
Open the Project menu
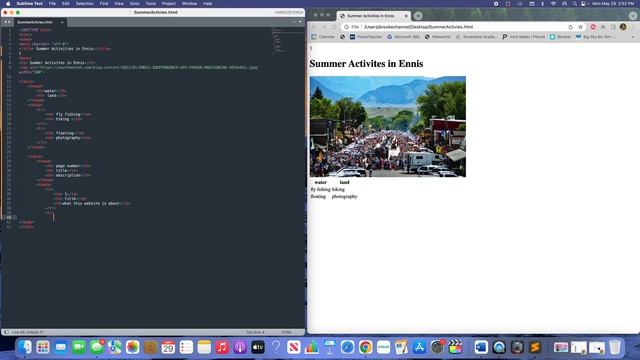[x=169, y=4]
